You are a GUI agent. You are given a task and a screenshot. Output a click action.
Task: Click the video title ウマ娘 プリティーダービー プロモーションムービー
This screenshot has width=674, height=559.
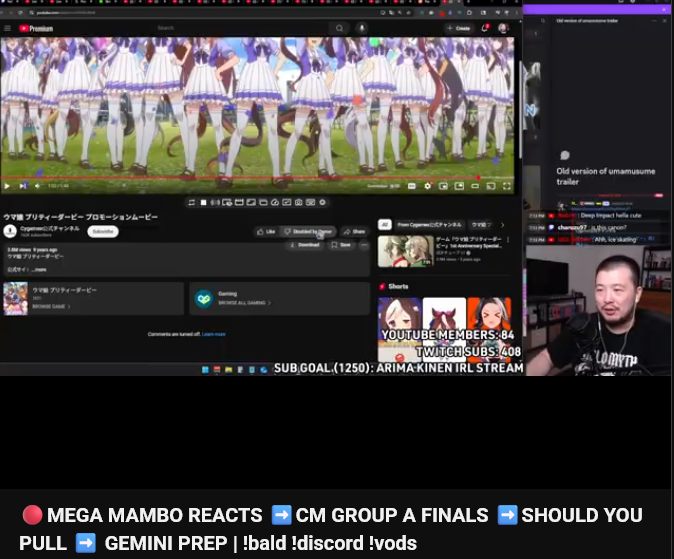pyautogui.click(x=81, y=217)
